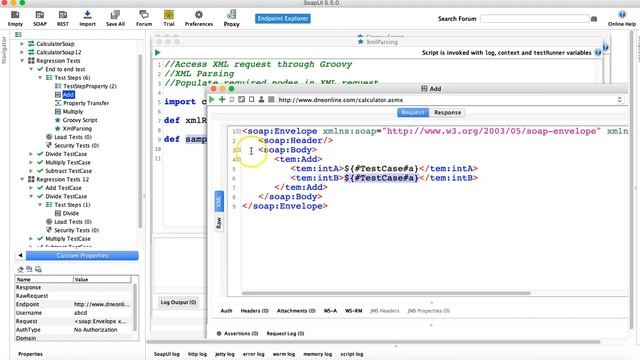640x360 pixels.
Task: Click the first icon under Custom Properties
Action: [20, 269]
